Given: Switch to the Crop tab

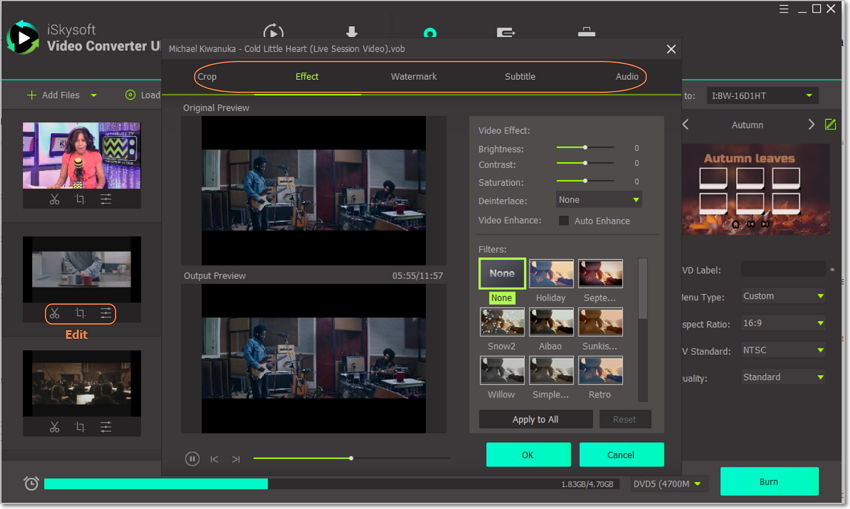Looking at the screenshot, I should pyautogui.click(x=207, y=77).
